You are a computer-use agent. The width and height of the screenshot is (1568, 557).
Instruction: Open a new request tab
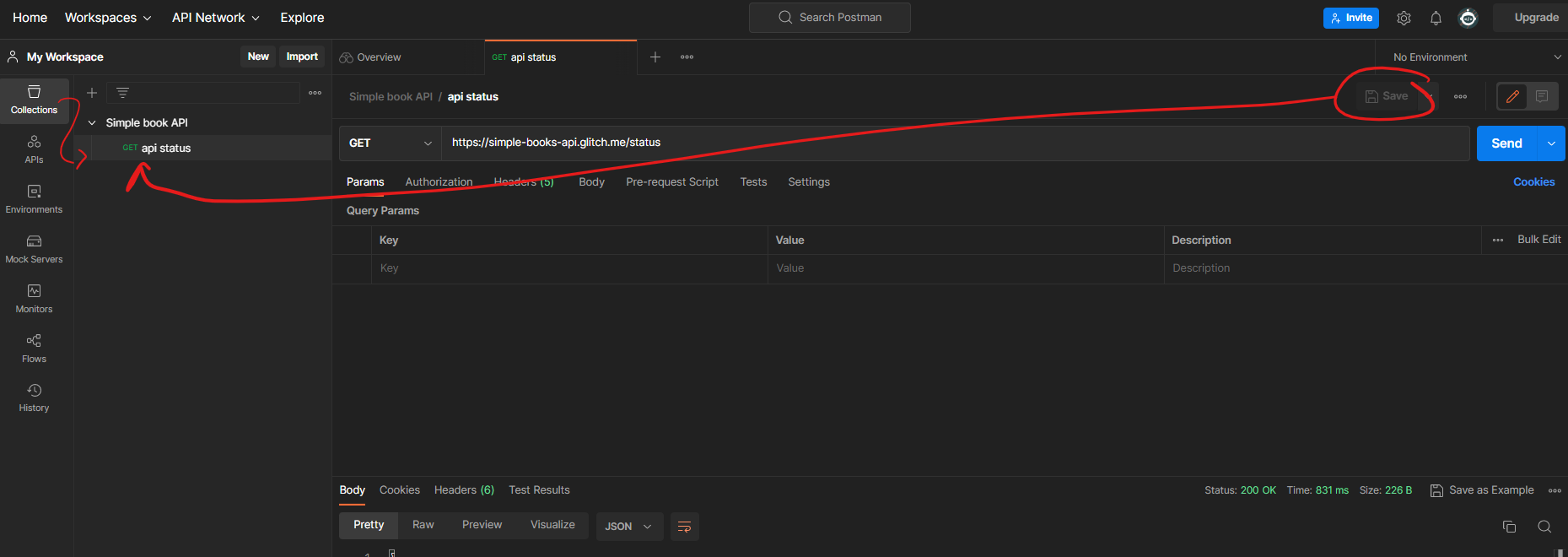pyautogui.click(x=655, y=57)
